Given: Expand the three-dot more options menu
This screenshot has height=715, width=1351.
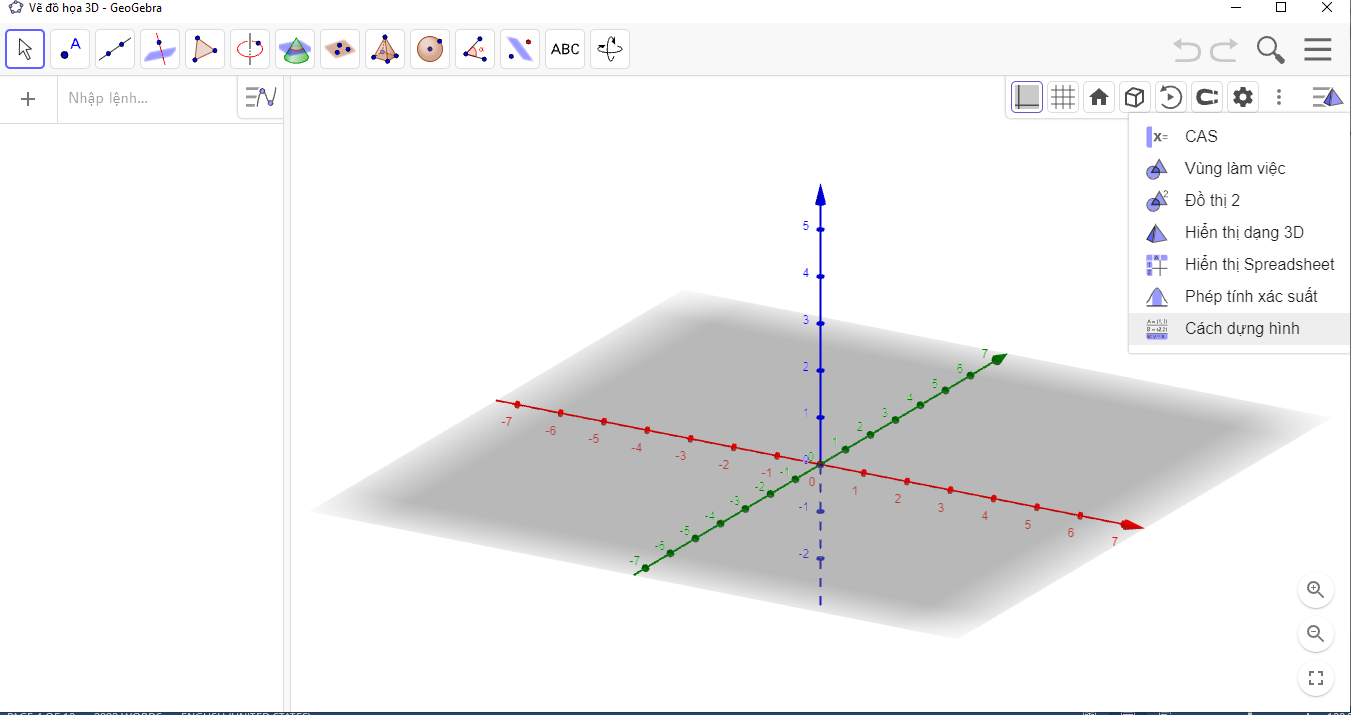Looking at the screenshot, I should pos(1279,97).
